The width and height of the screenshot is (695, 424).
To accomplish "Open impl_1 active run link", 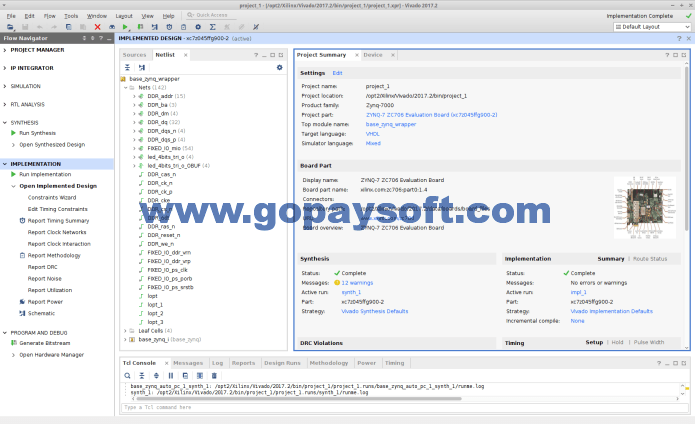I will (x=578, y=292).
